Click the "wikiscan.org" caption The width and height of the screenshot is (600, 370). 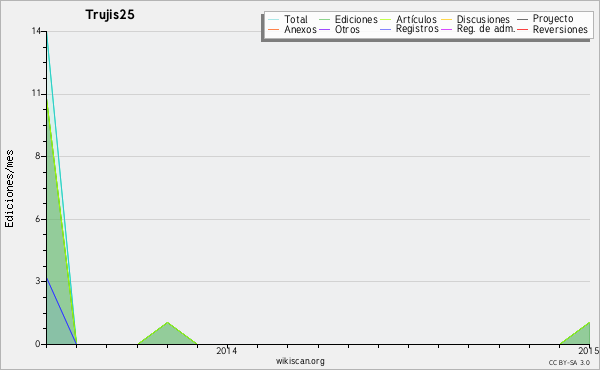[300, 361]
